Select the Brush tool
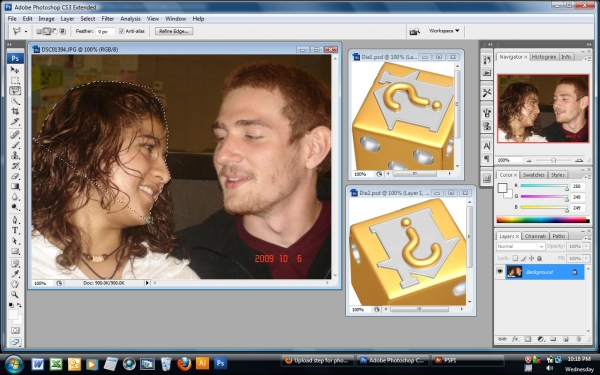 pyautogui.click(x=15, y=145)
